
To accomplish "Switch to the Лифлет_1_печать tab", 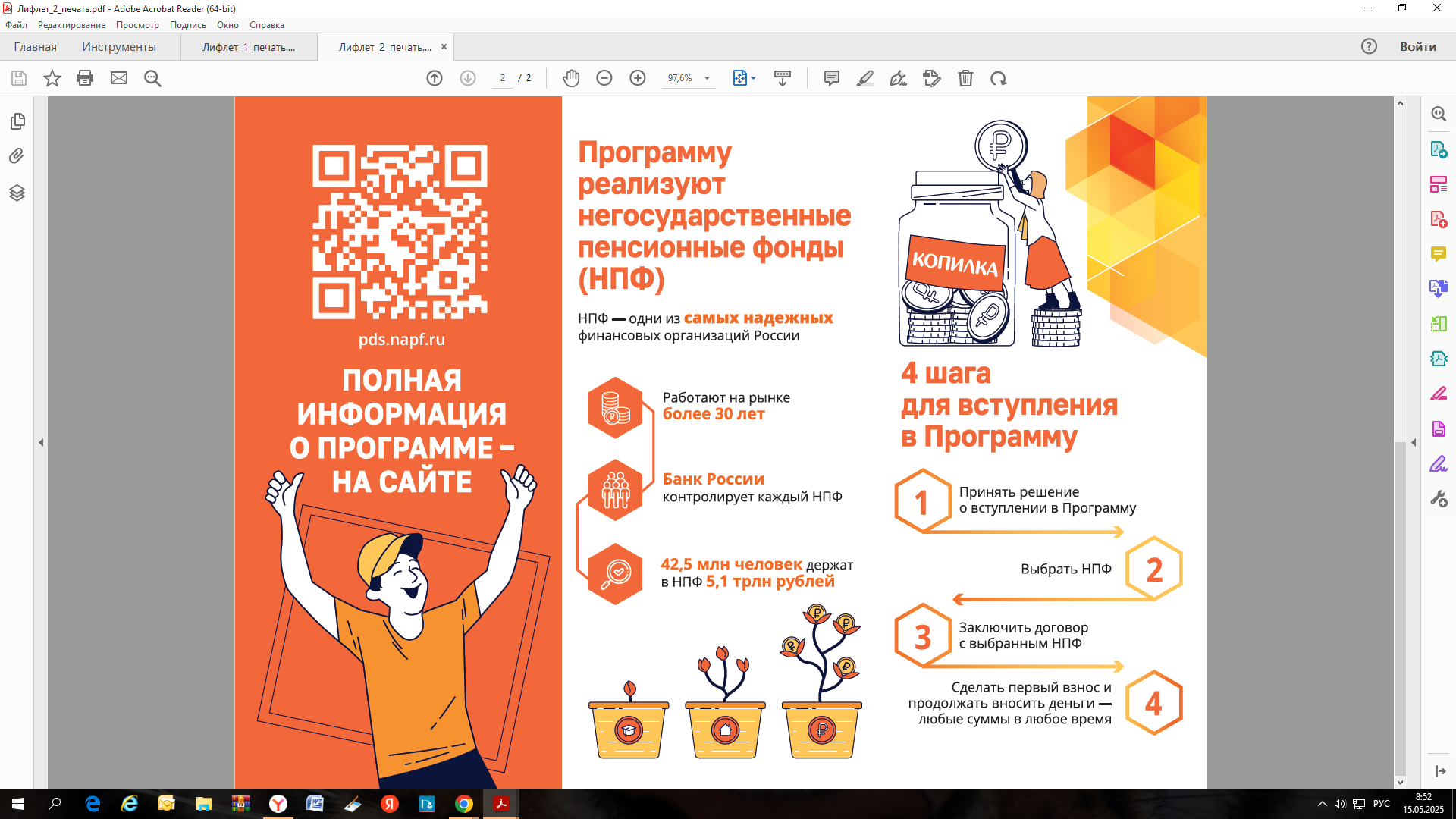I will coord(249,46).
